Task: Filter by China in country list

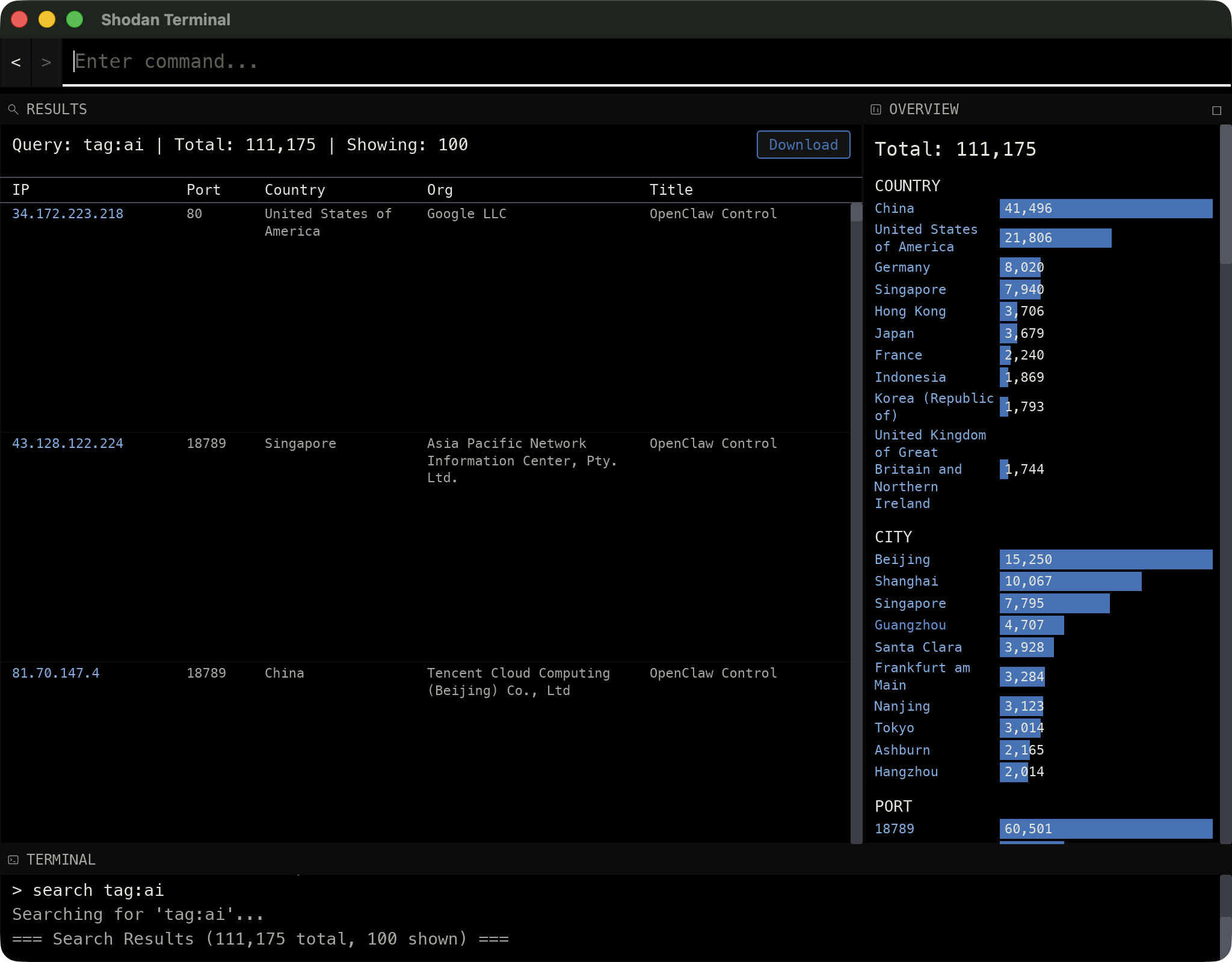Action: click(x=894, y=209)
